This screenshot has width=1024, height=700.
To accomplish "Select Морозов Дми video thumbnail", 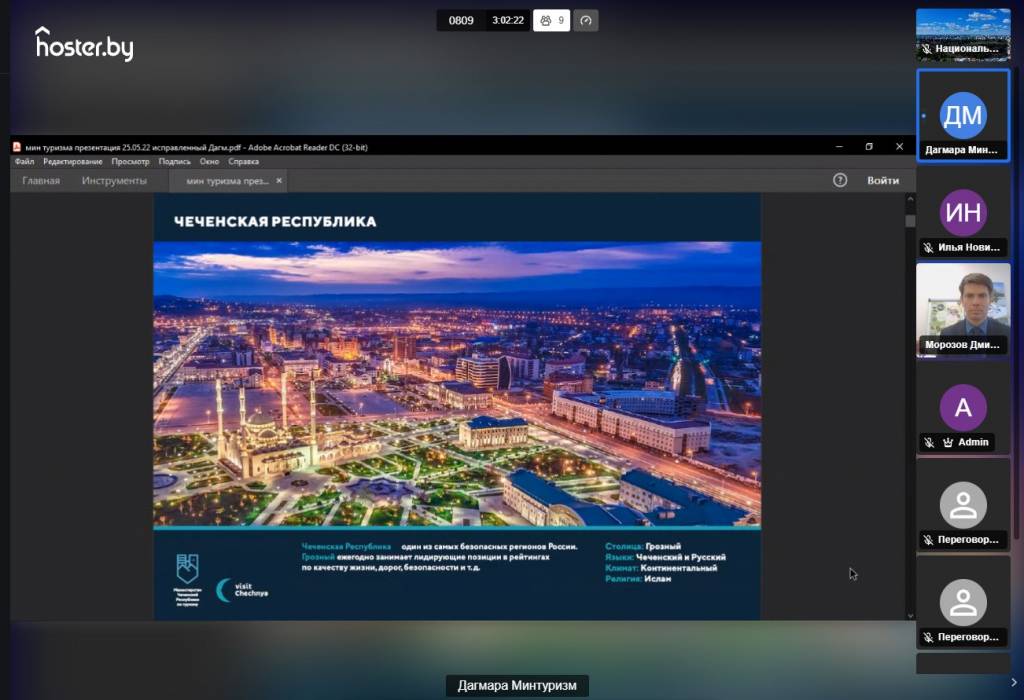I will [963, 310].
